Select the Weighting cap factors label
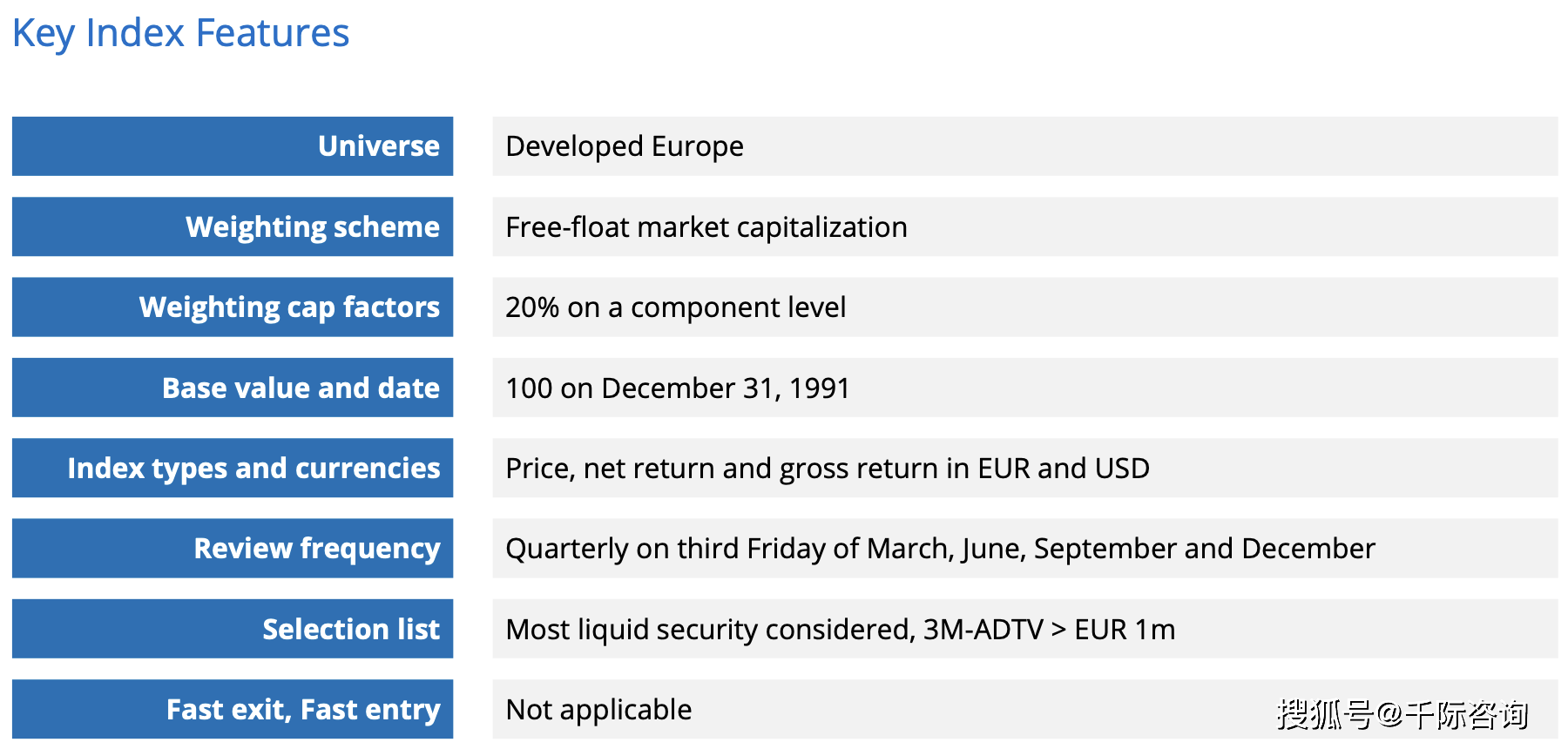 click(289, 307)
